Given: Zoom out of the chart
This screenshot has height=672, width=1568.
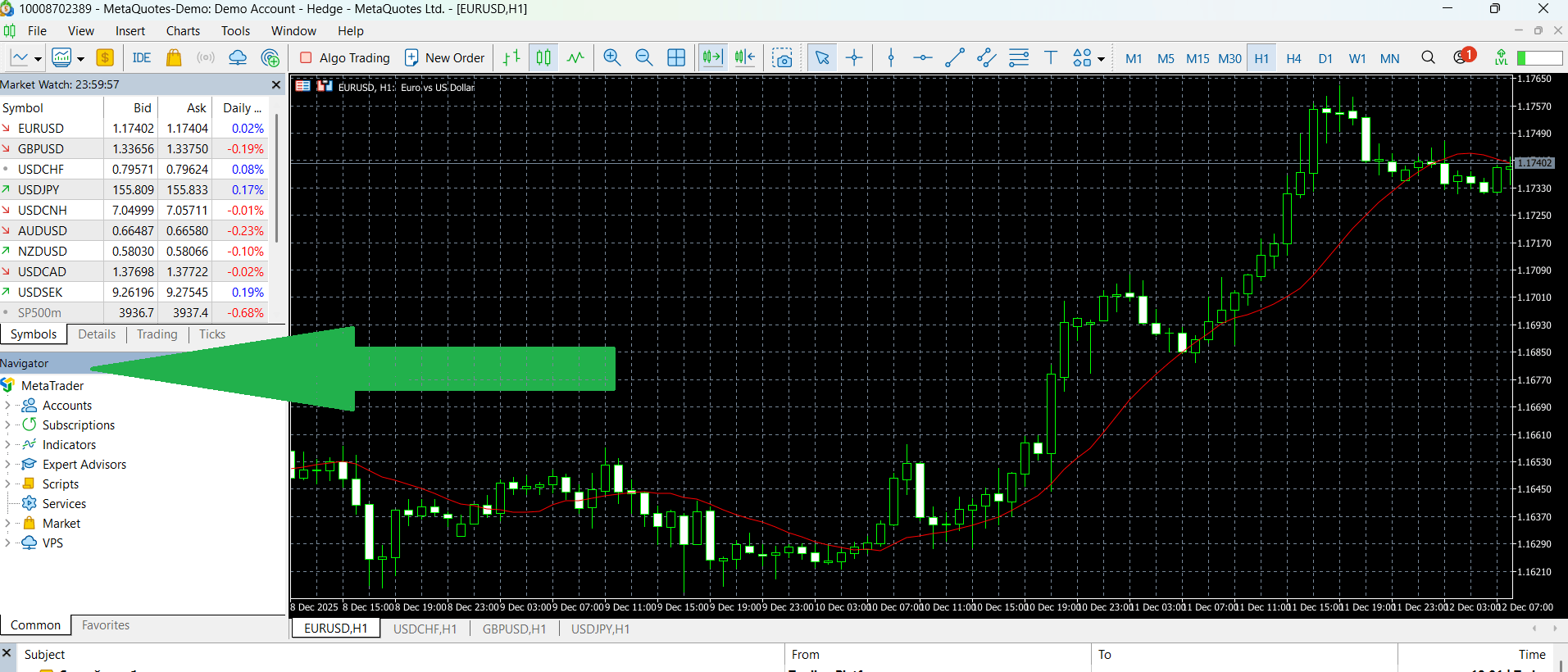Looking at the screenshot, I should point(644,57).
